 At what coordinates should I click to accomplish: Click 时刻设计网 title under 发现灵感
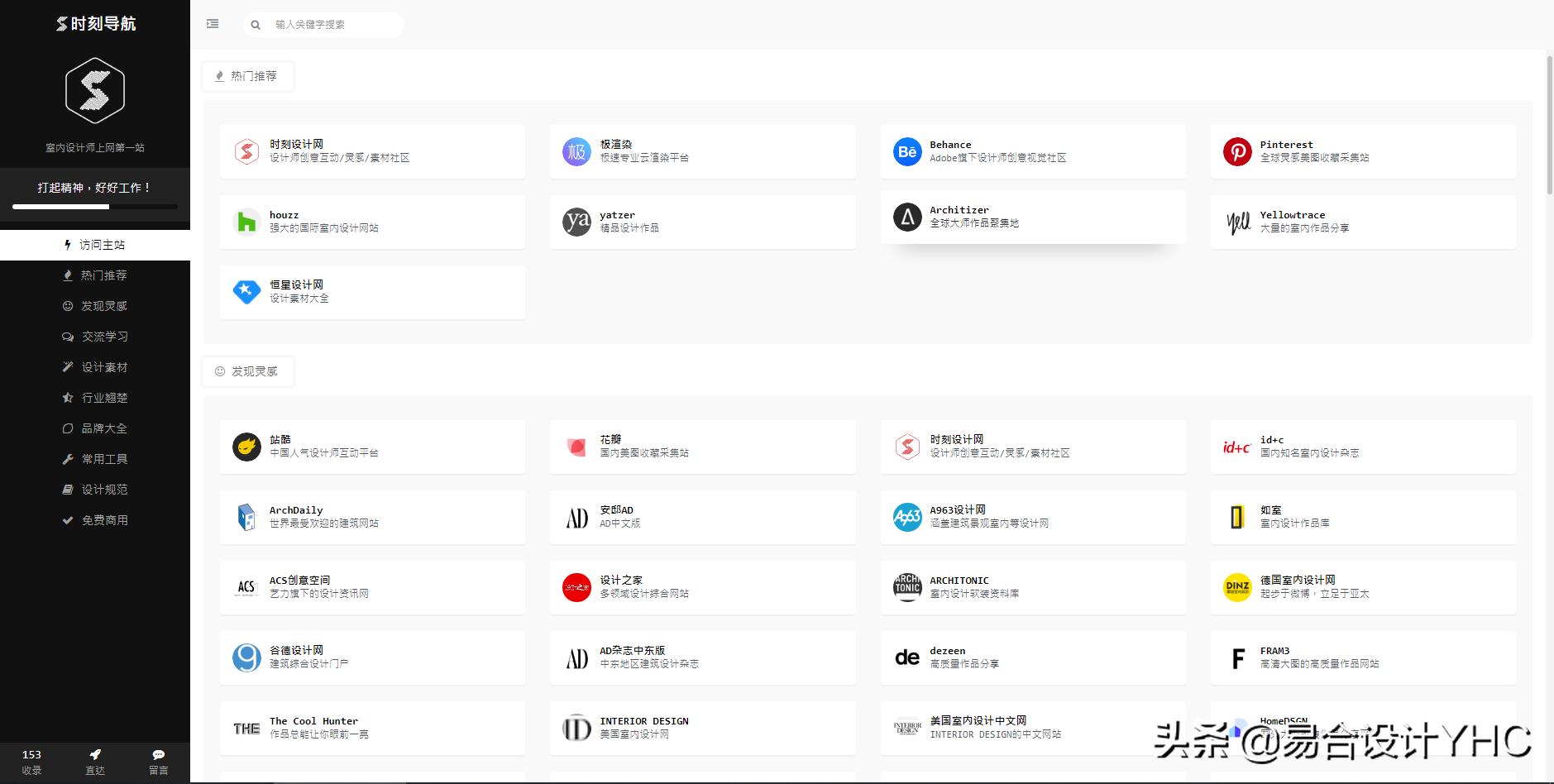pos(957,440)
